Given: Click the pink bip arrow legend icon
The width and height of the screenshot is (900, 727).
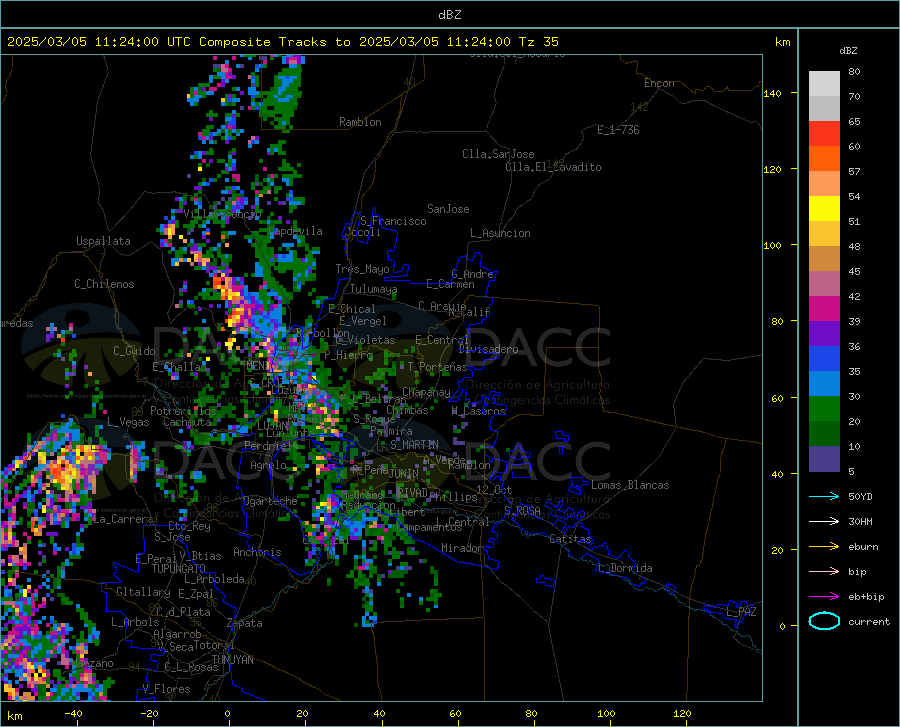Looking at the screenshot, I should pos(824,572).
